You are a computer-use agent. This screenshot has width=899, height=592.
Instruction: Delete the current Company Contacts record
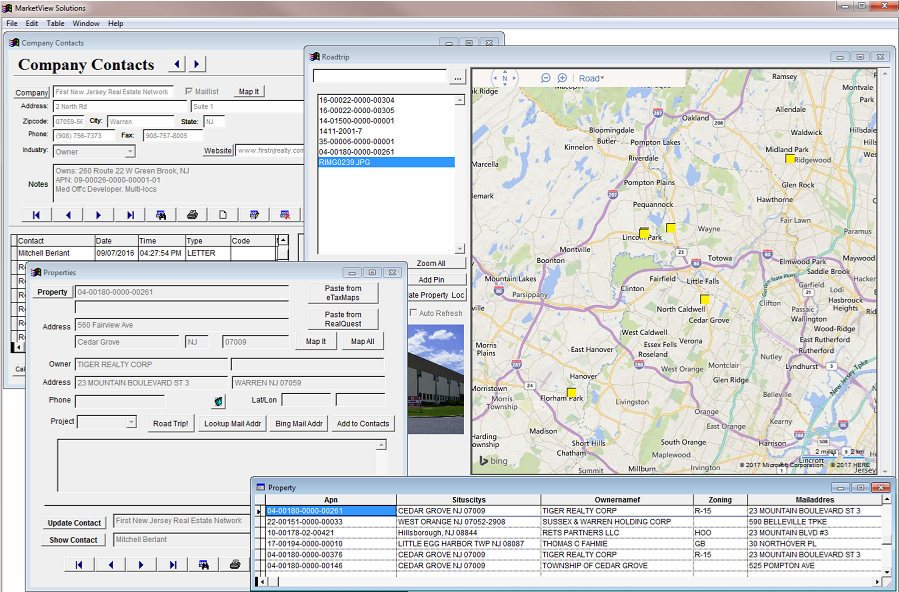coord(285,215)
